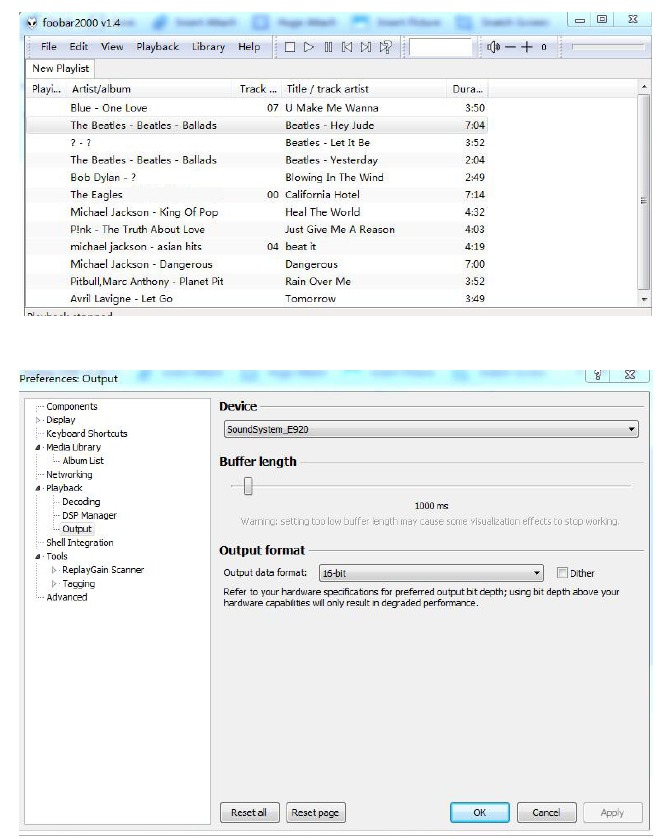Viewport: 658px width, 839px height.
Task: Select track California Hotel
Action: pyautogui.click(x=256, y=195)
